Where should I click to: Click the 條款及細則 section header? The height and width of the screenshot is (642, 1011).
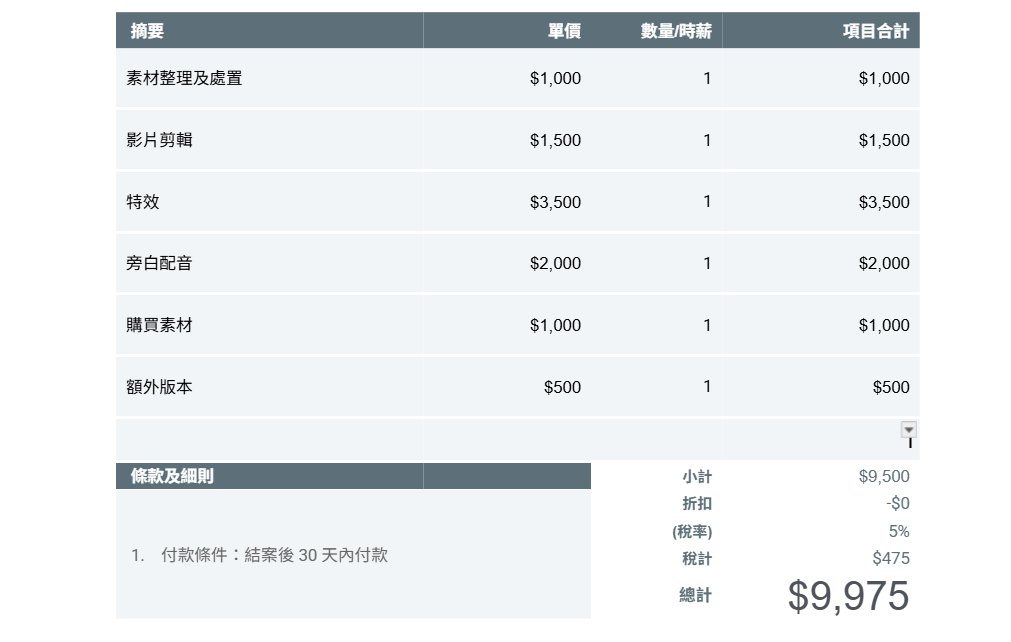(172, 476)
